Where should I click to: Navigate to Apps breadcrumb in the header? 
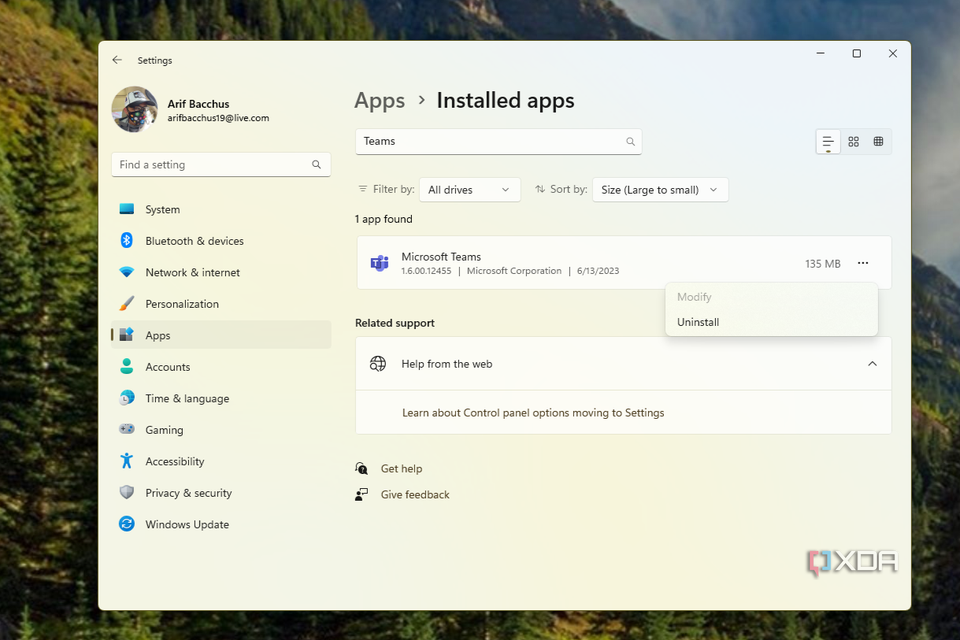(380, 101)
